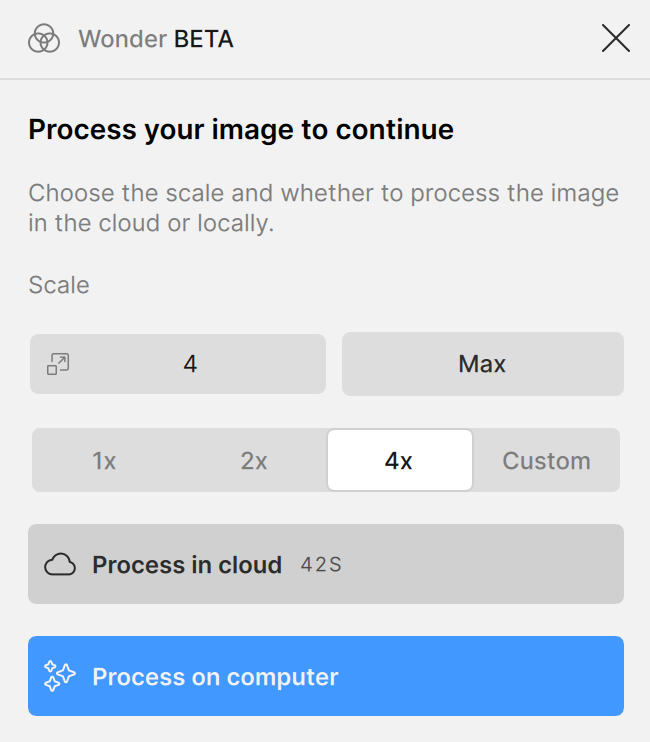Choose the Custom scale option

[x=546, y=461]
